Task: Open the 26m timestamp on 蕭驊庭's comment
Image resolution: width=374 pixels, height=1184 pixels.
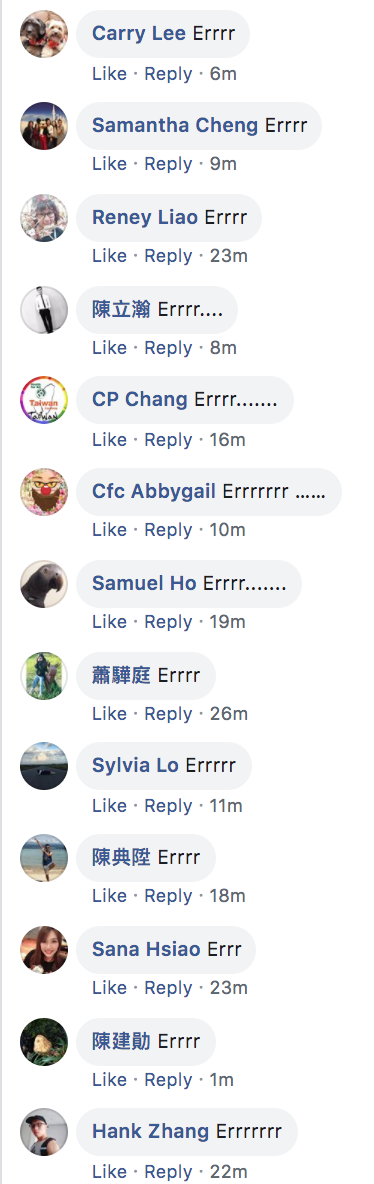Action: (x=229, y=714)
